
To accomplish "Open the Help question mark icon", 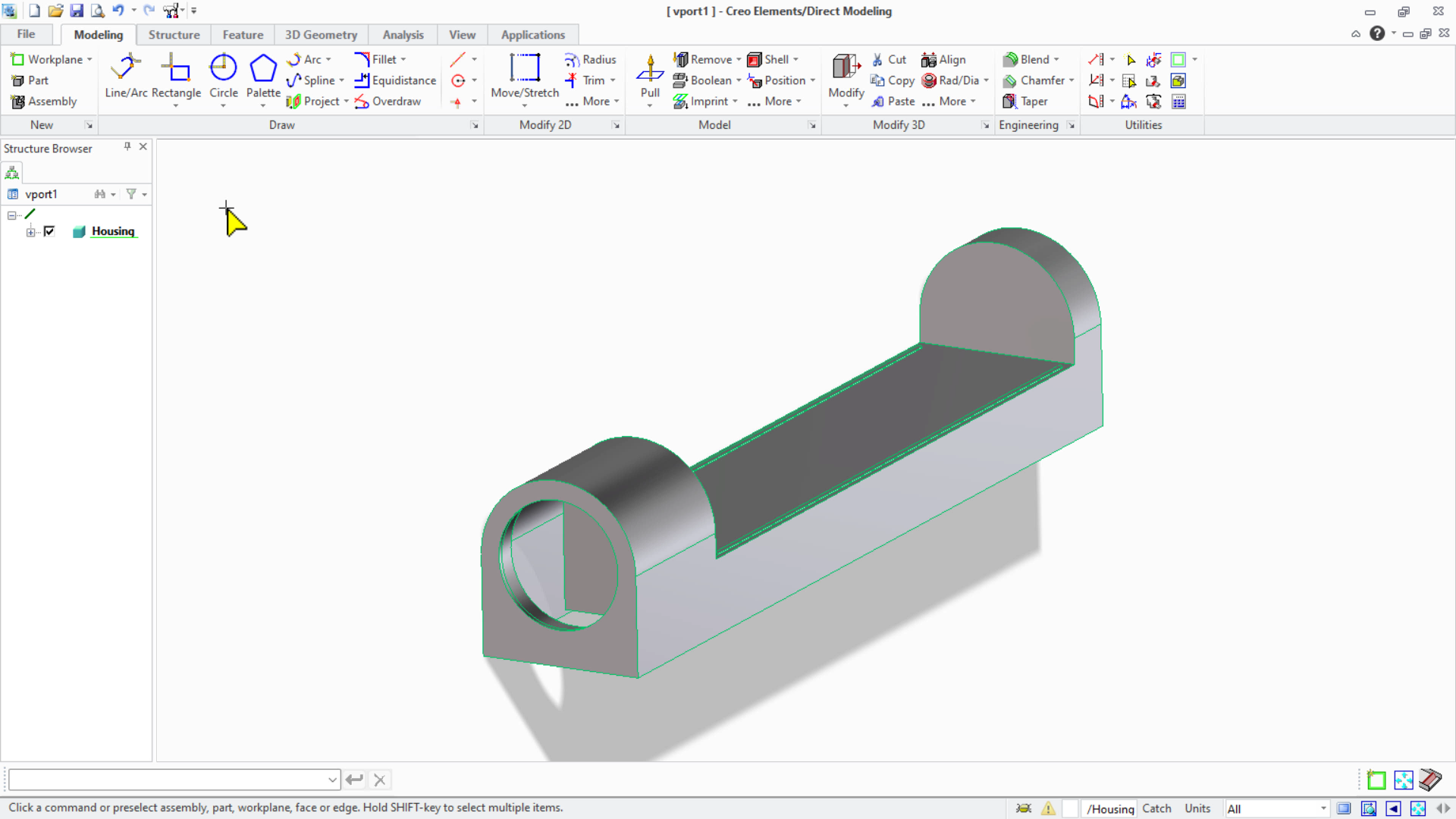I will [1377, 33].
